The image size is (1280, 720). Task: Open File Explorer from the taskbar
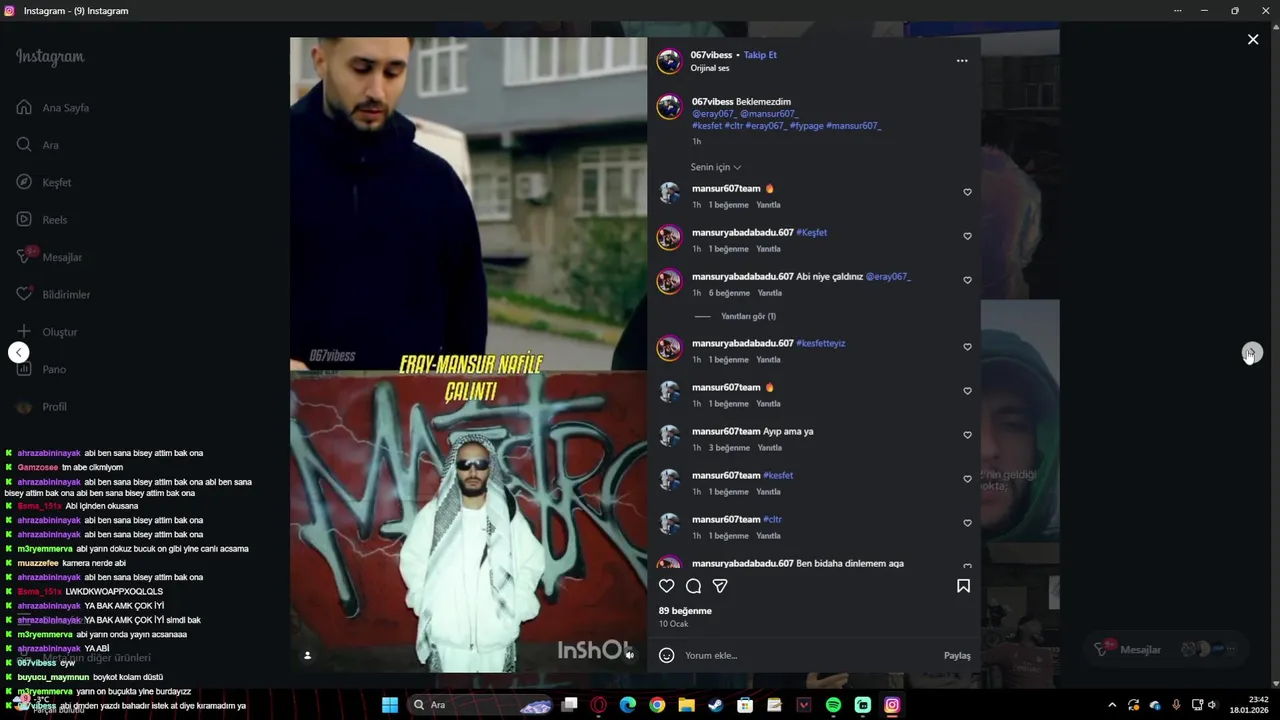coord(686,705)
